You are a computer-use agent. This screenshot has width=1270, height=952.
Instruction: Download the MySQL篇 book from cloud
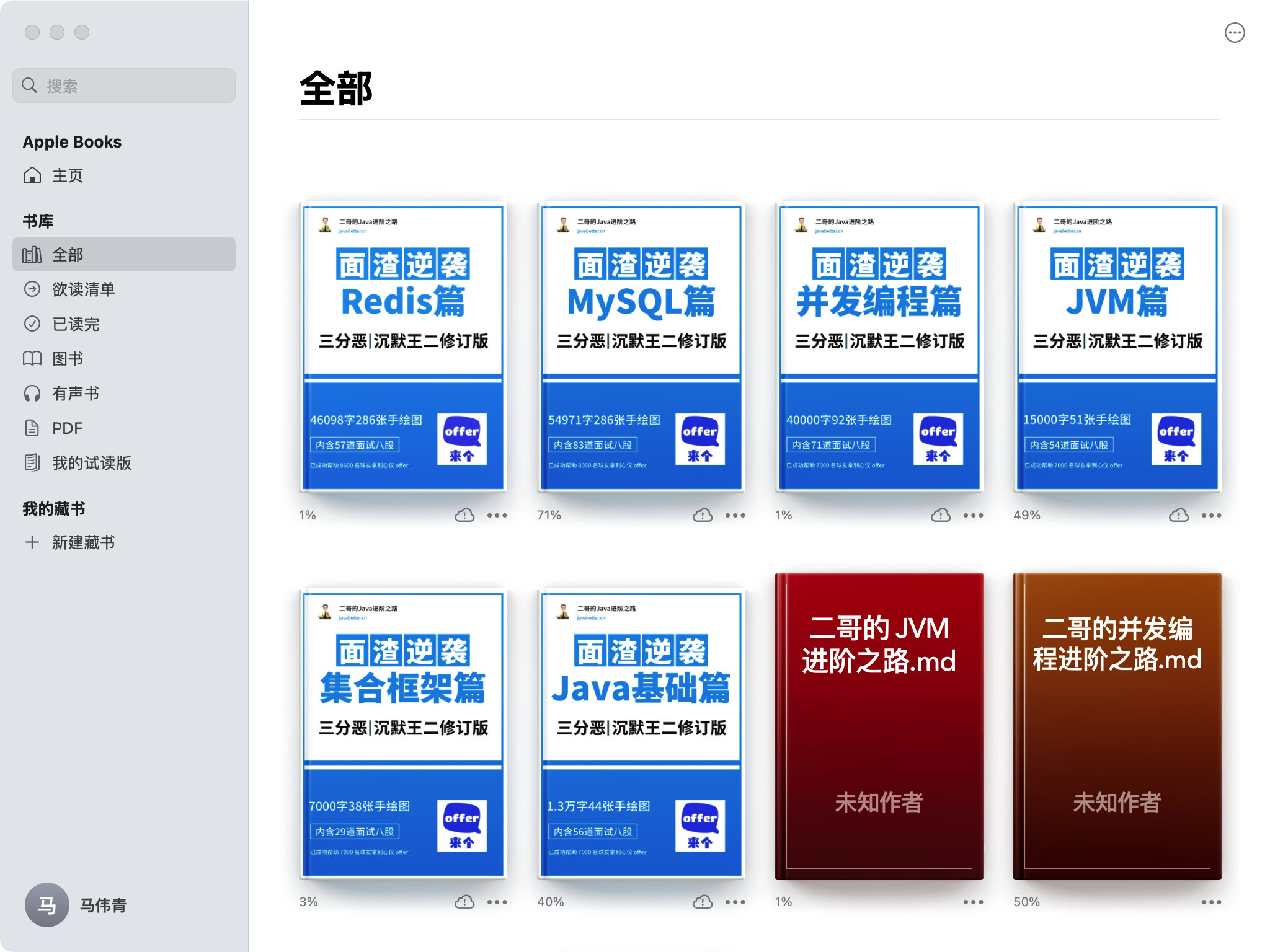point(702,514)
